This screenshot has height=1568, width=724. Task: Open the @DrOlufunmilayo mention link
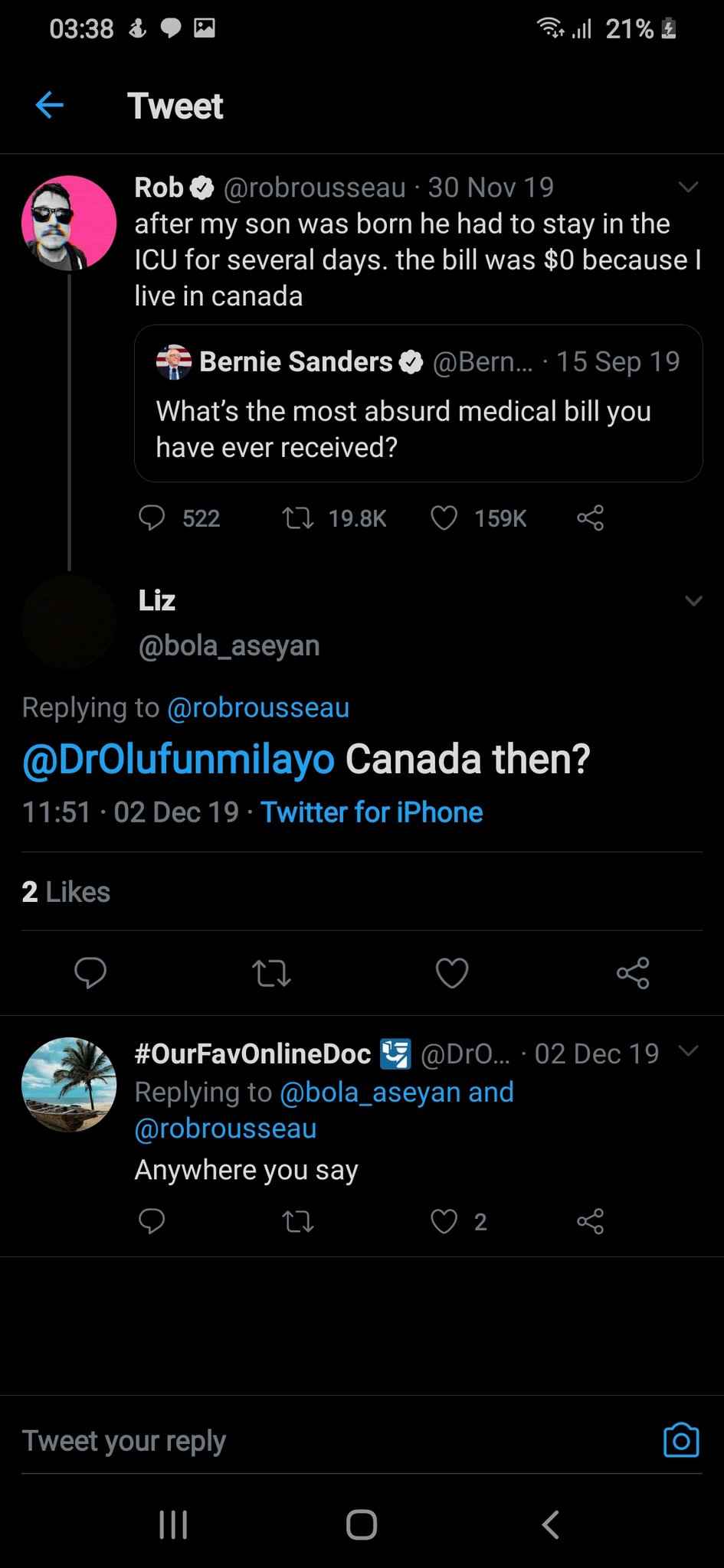(x=179, y=759)
